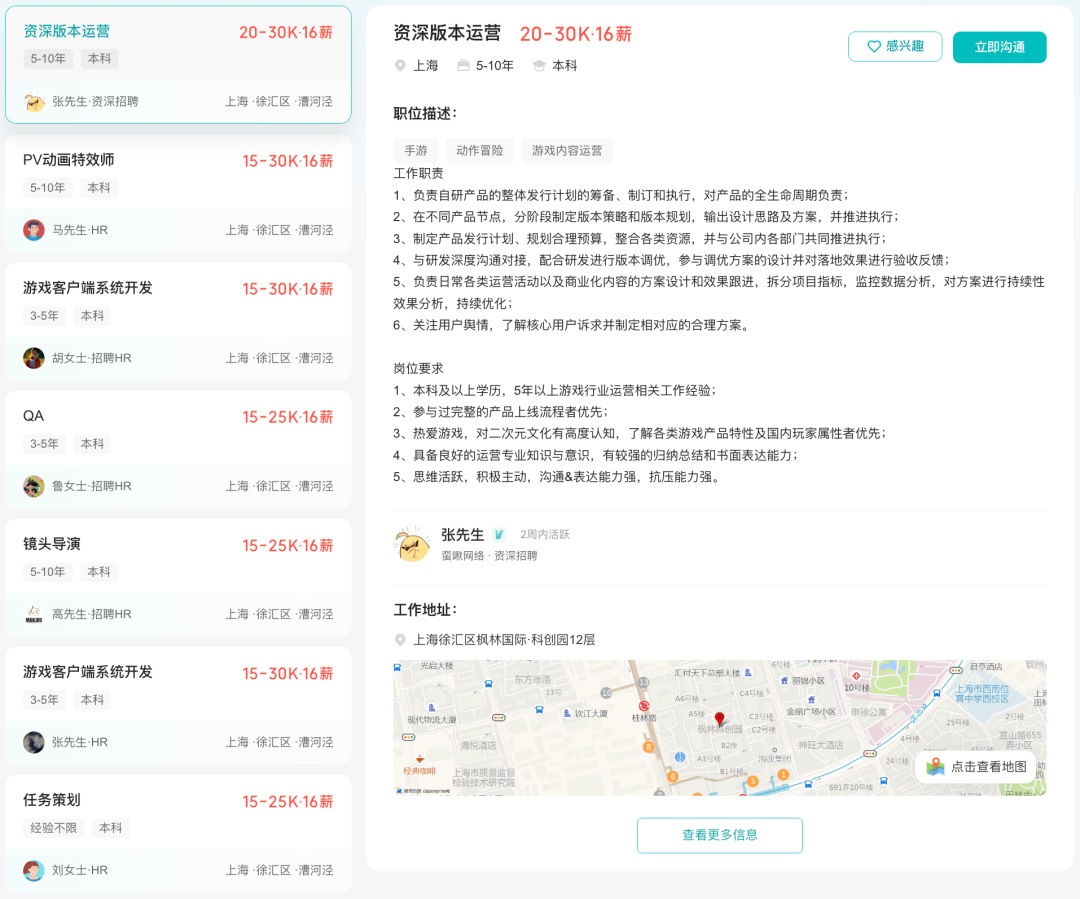Image resolution: width=1080 pixels, height=899 pixels.
Task: Click 3-5年 tag on QA card
Action: (x=44, y=443)
